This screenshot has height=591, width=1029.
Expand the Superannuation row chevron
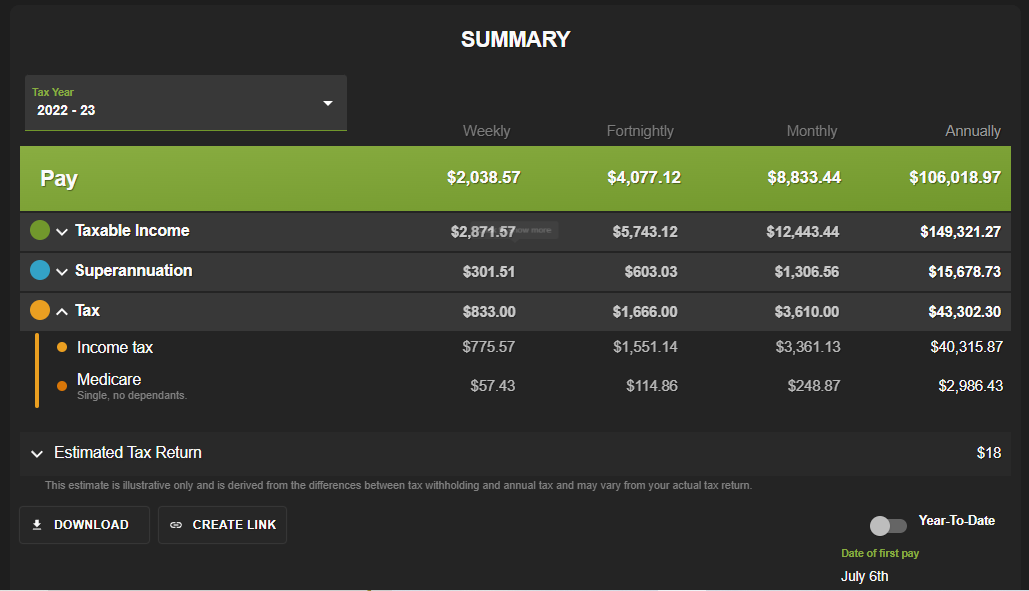pos(62,272)
